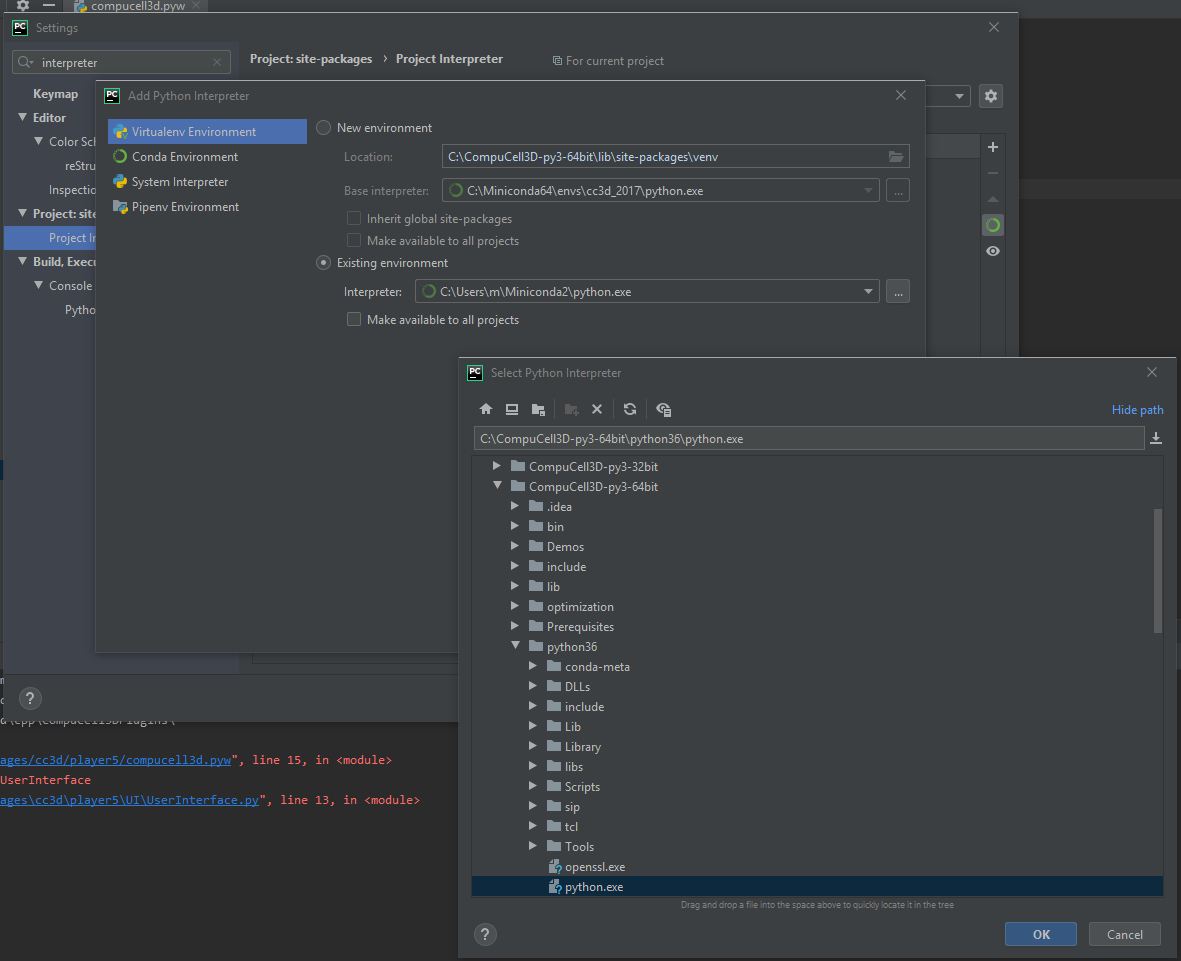Click the editor gear icon at top left
The width and height of the screenshot is (1181, 961).
(x=23, y=5)
